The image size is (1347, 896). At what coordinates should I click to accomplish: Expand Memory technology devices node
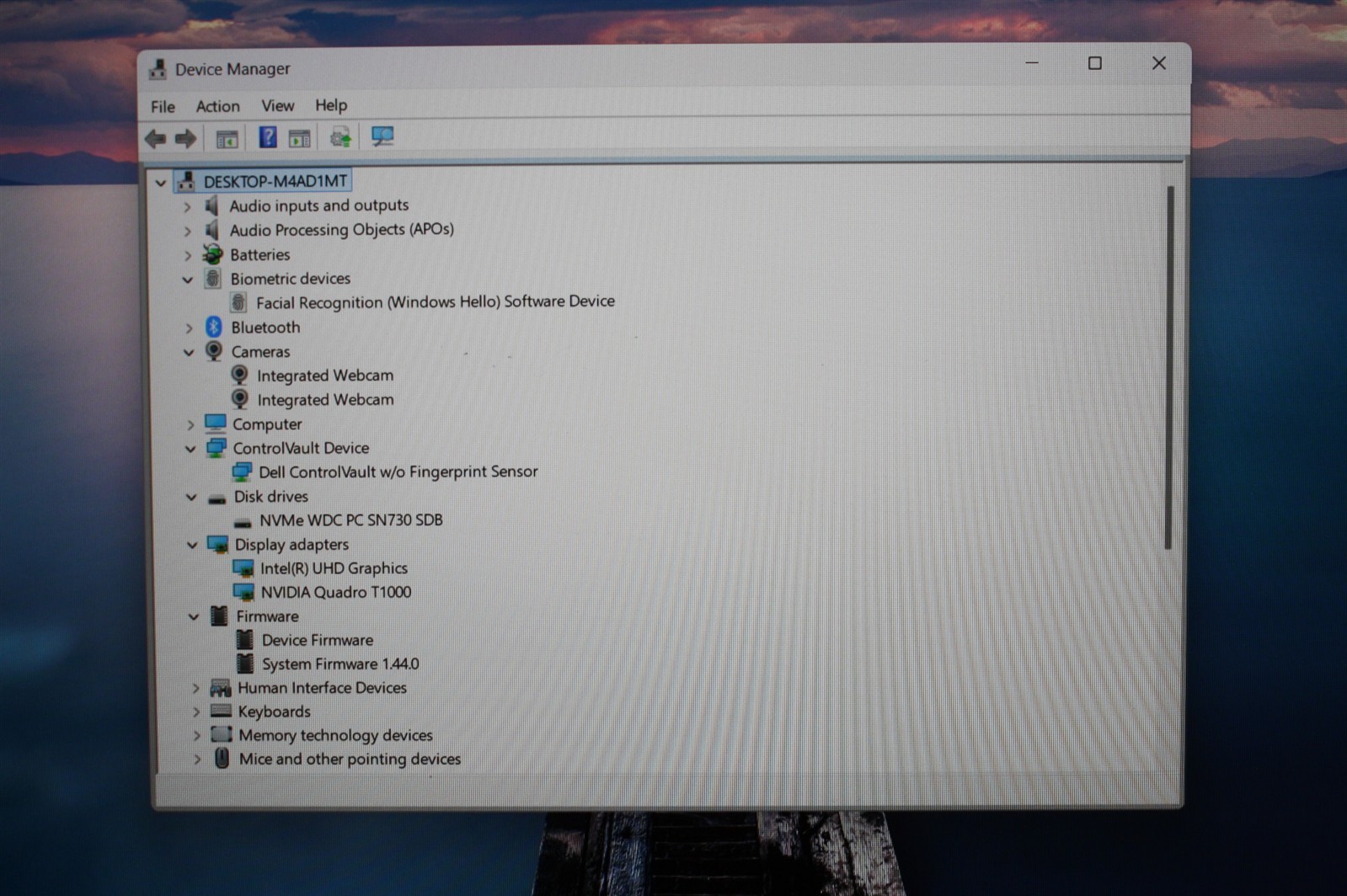click(196, 736)
